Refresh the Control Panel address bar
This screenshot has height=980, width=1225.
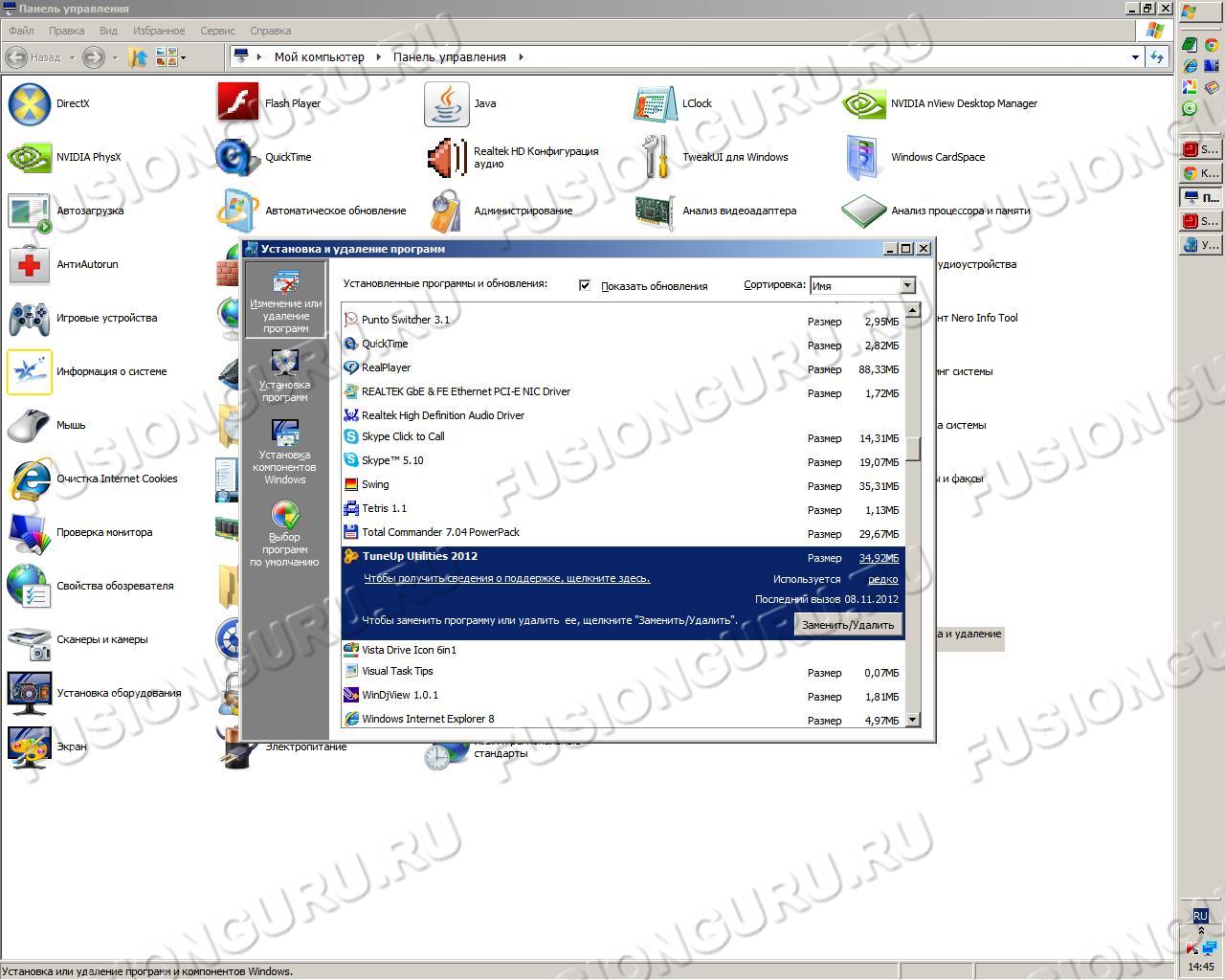(x=1157, y=57)
